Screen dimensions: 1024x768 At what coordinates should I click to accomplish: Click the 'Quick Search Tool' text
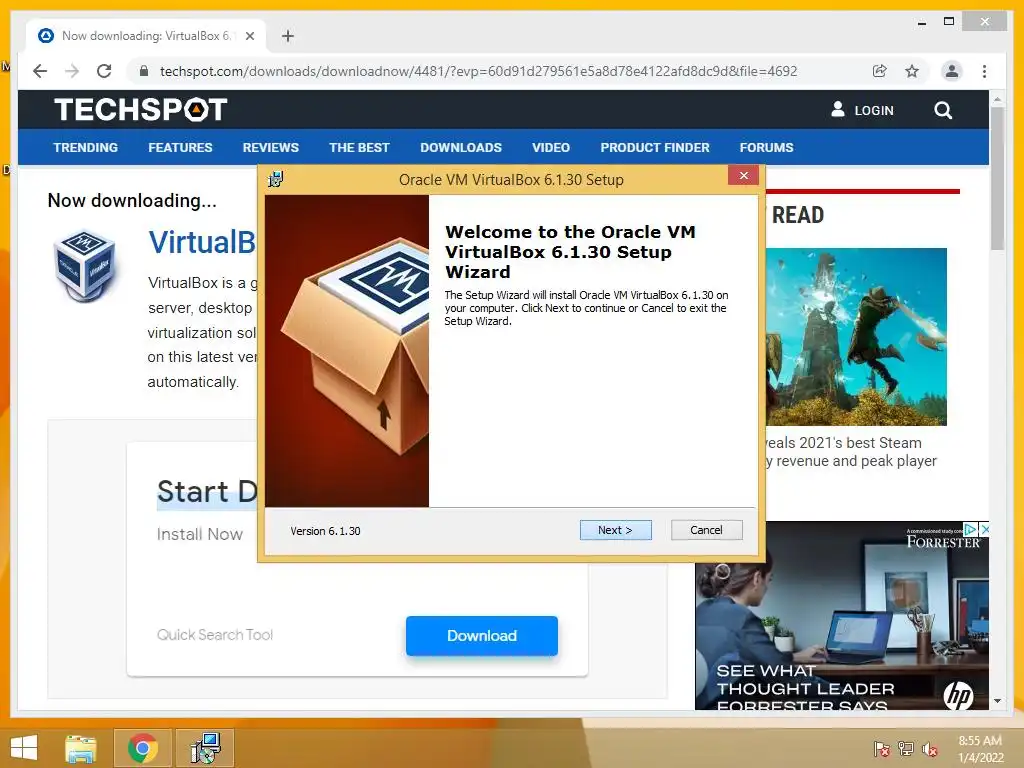coord(215,635)
